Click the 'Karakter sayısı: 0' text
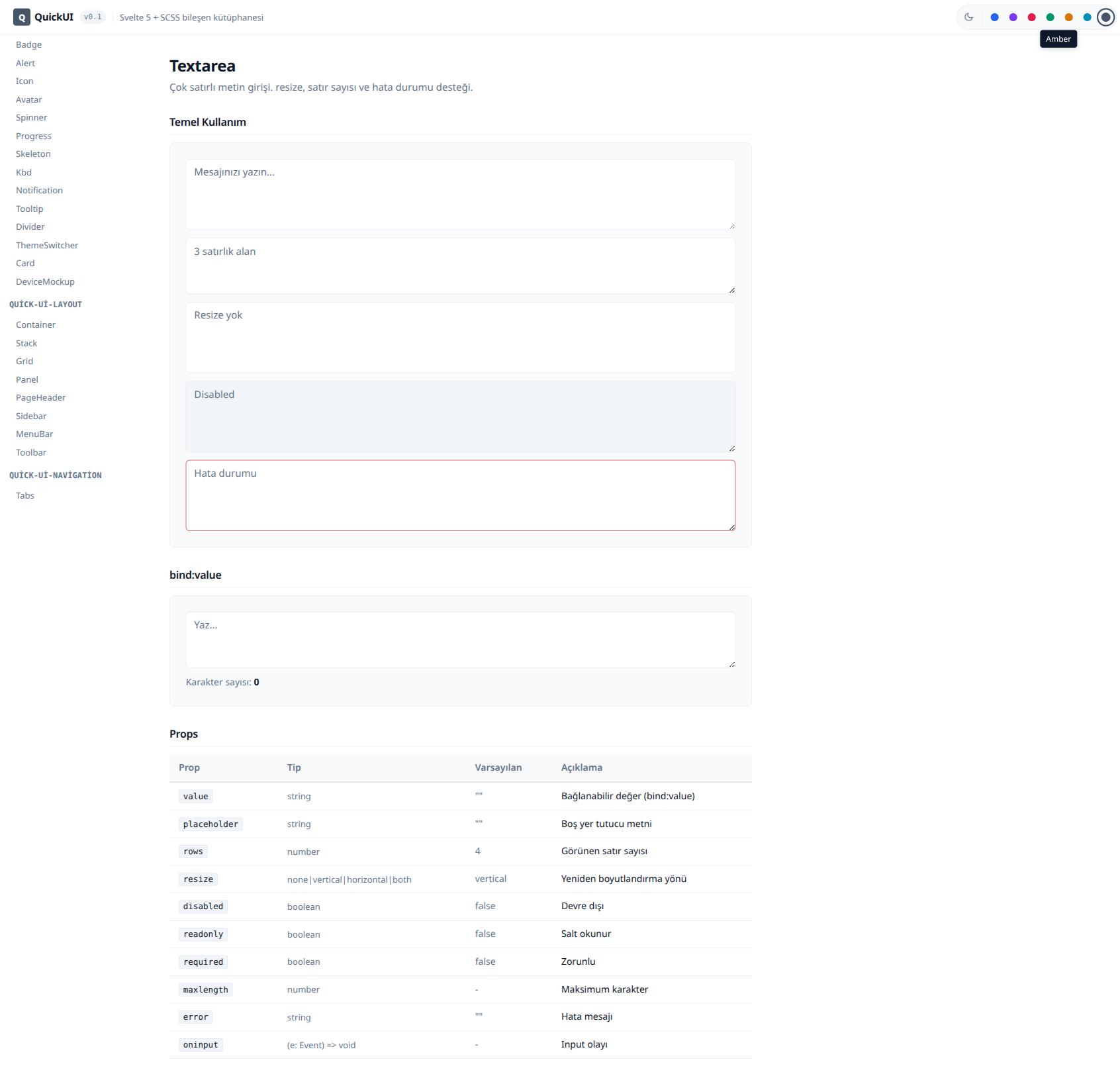 point(222,683)
